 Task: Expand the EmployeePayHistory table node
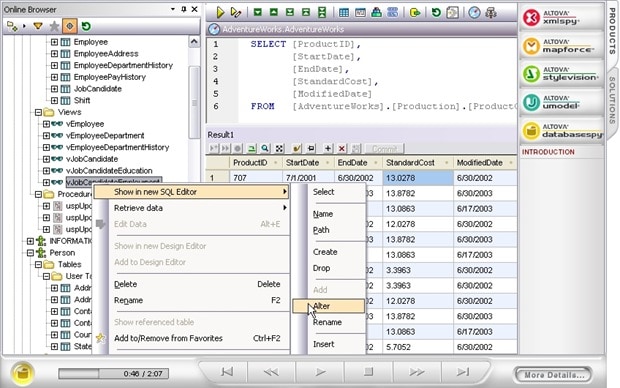54,77
